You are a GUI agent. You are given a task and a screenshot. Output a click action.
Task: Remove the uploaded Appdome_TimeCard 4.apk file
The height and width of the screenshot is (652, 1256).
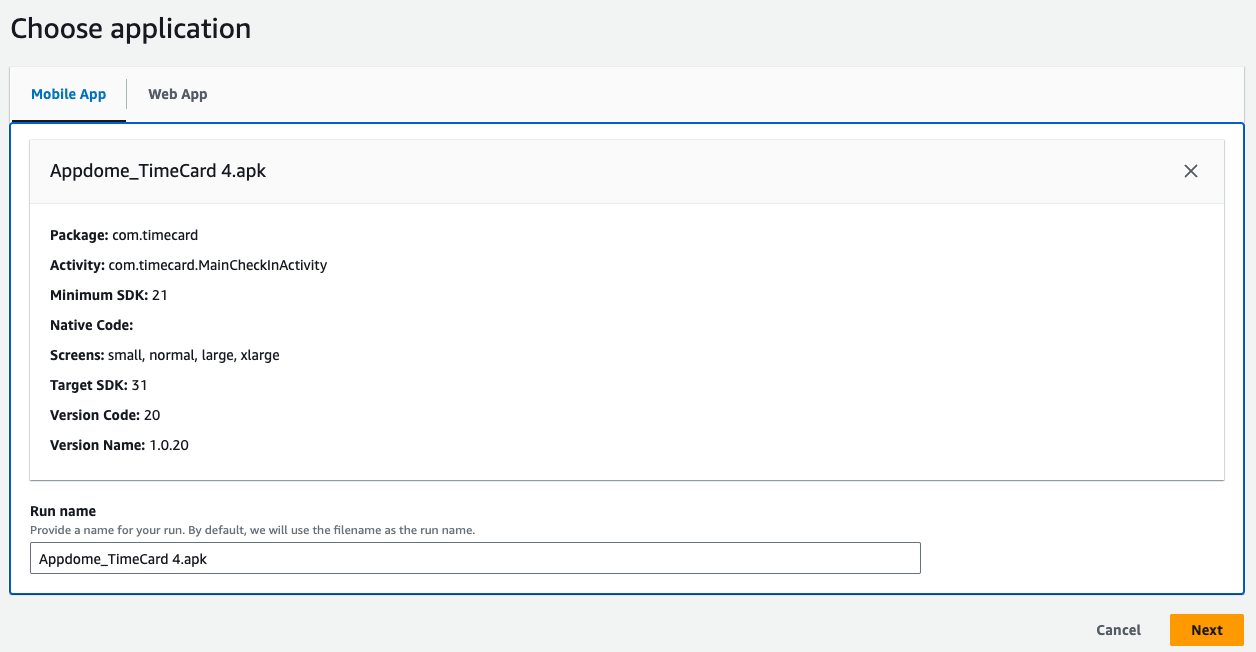coord(1190,171)
